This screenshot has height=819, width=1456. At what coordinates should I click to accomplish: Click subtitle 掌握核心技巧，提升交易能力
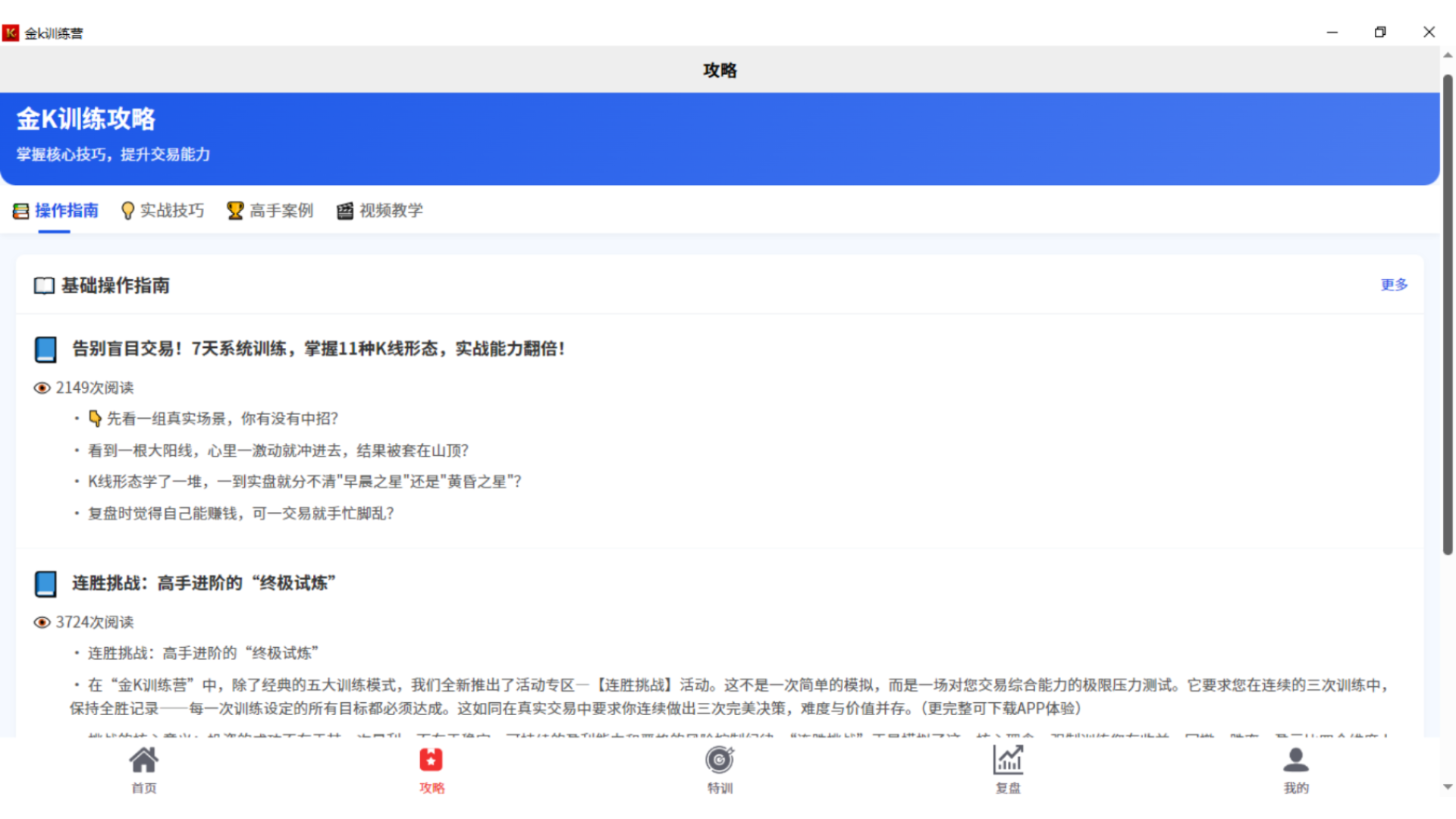pos(114,155)
